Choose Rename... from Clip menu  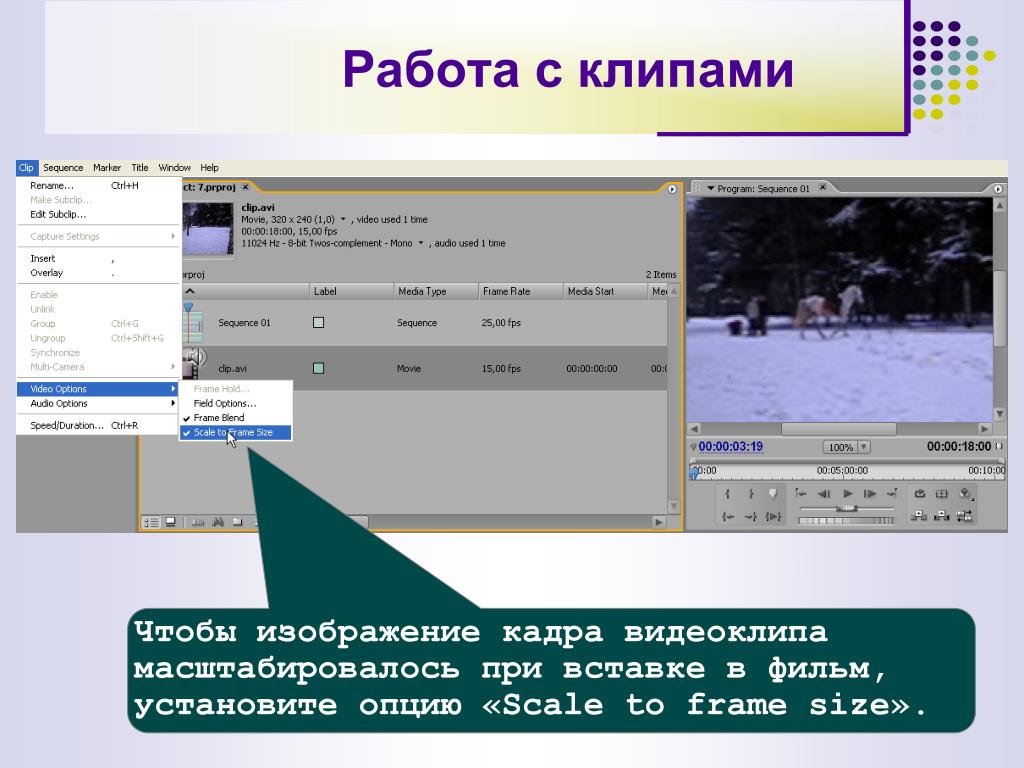(98, 185)
